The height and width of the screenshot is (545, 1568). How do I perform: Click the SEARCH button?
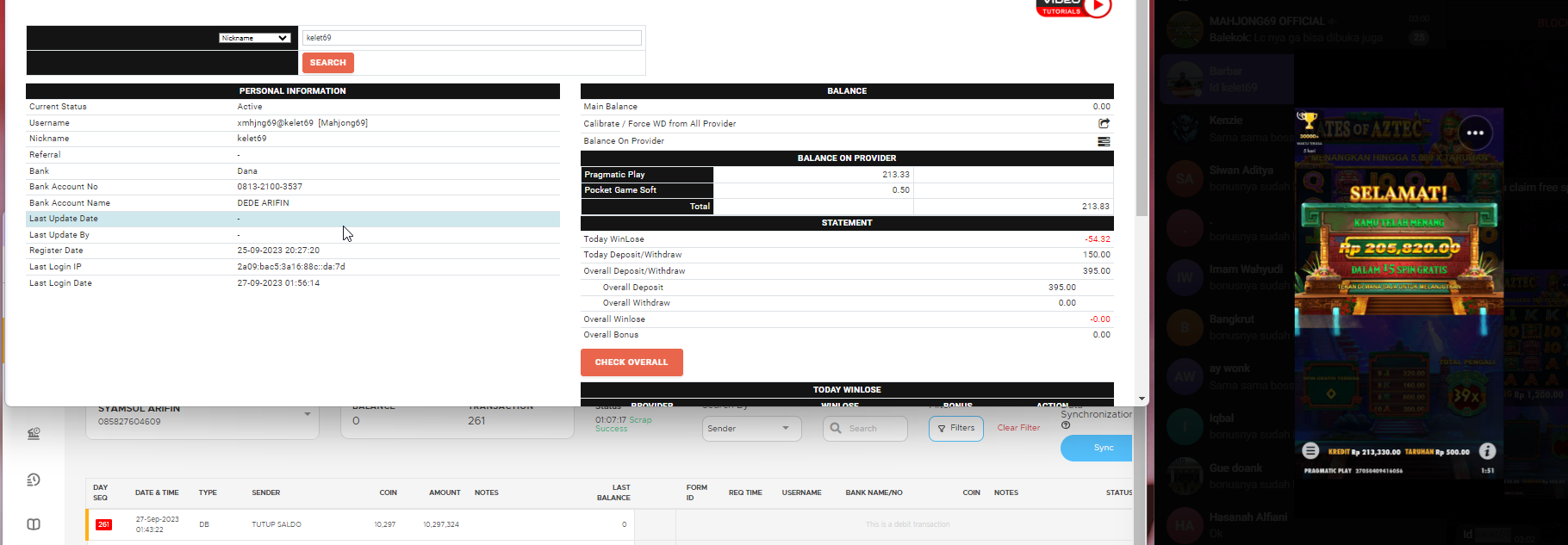pos(327,63)
